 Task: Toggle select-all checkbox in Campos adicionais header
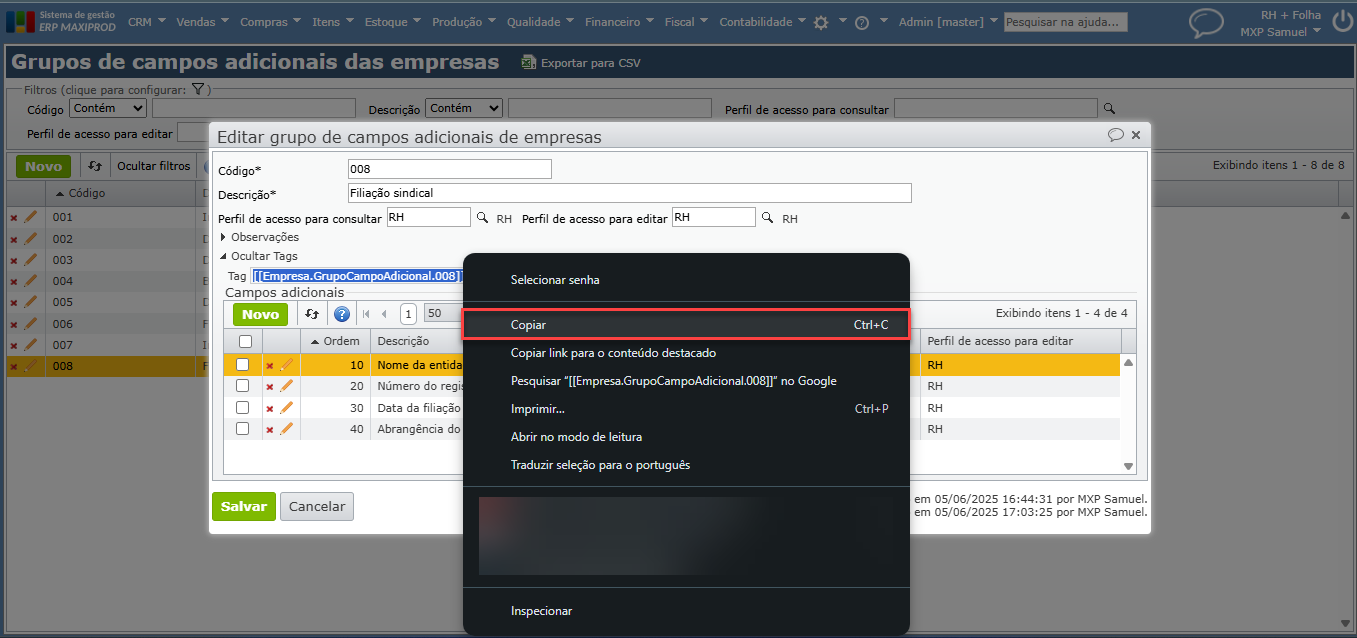tap(245, 341)
